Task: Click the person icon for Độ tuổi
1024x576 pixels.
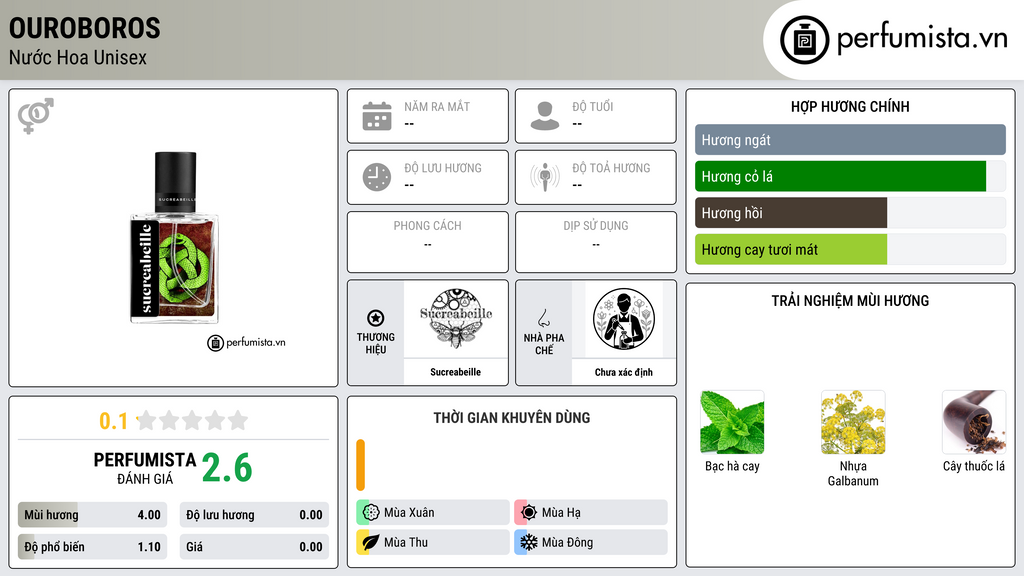Action: tap(545, 116)
